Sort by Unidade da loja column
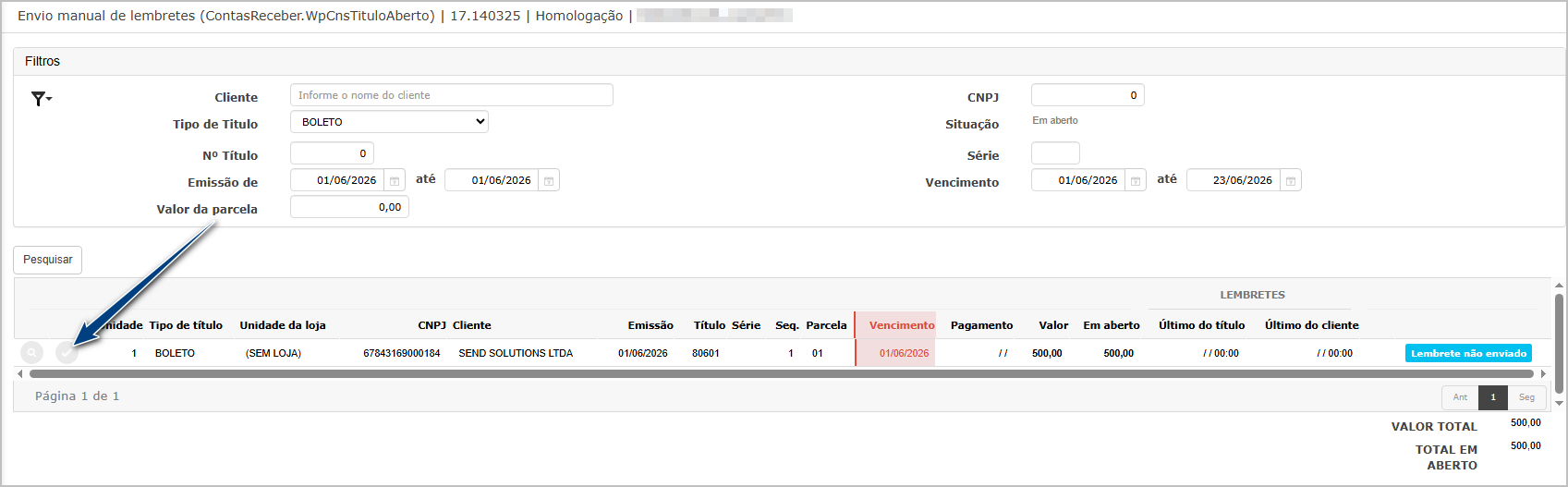The width and height of the screenshot is (1568, 487). [283, 325]
